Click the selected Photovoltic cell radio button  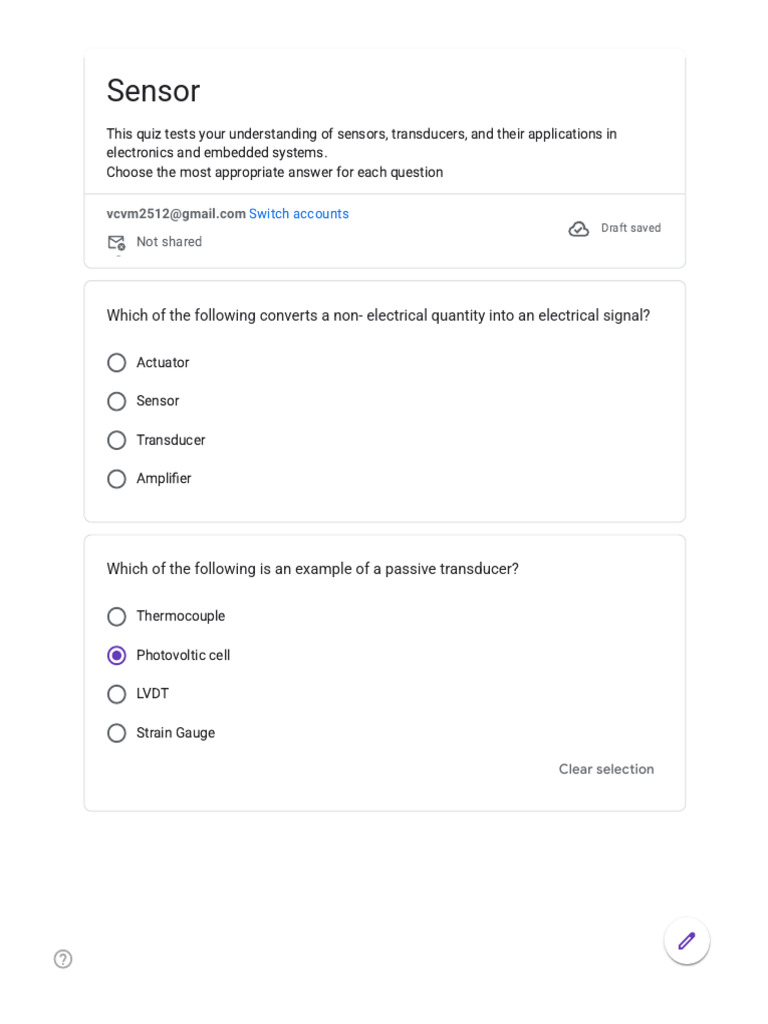tap(116, 655)
